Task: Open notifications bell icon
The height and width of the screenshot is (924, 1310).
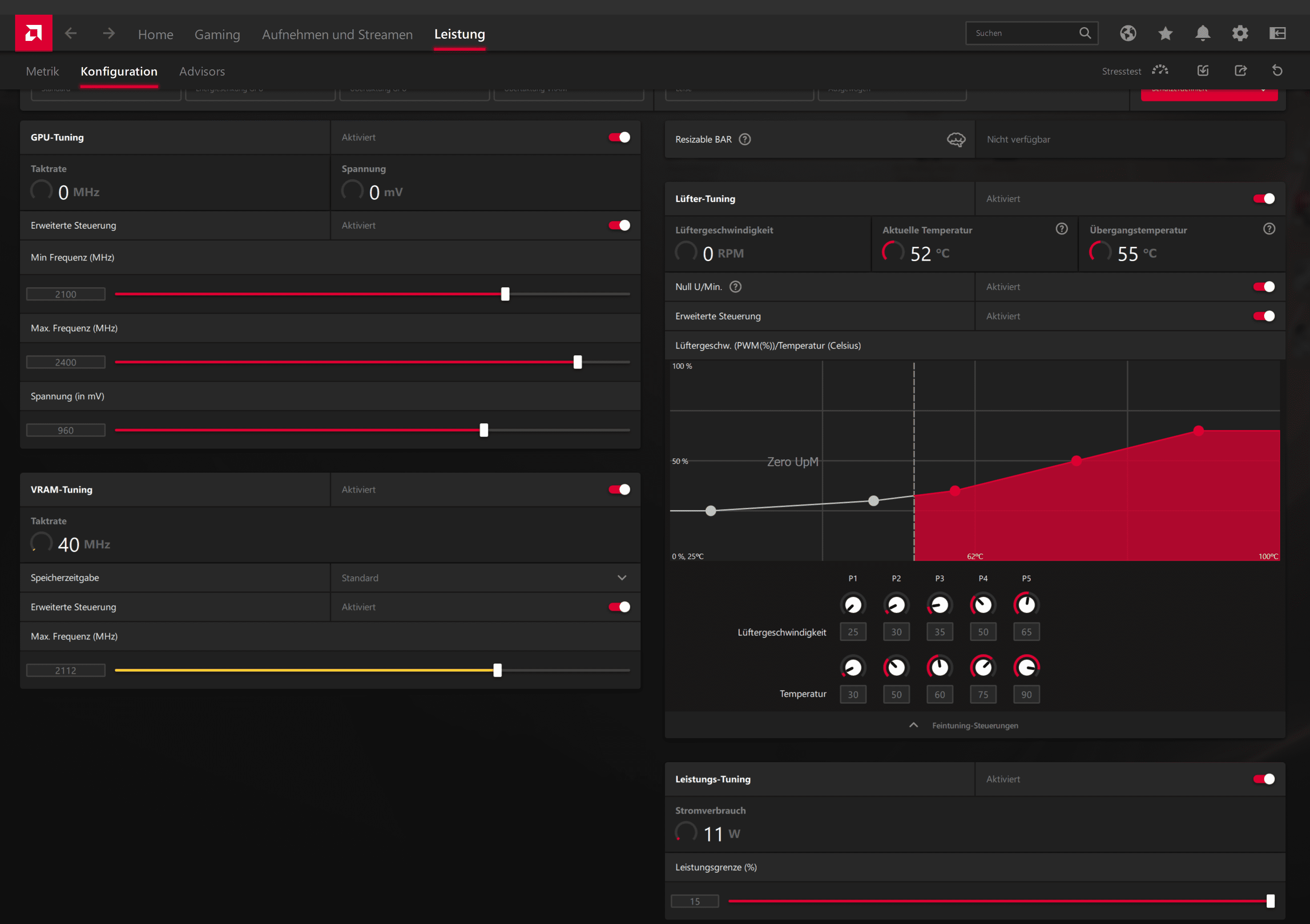Action: tap(1202, 34)
